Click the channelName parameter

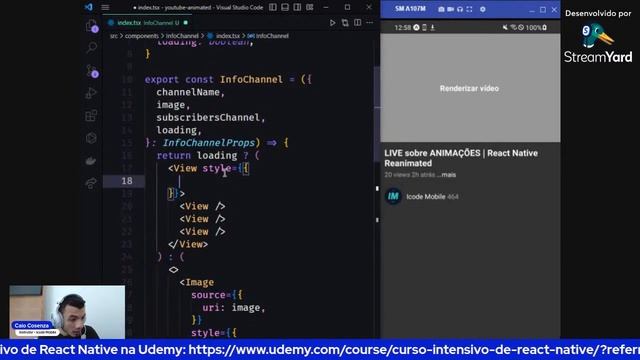(x=188, y=92)
